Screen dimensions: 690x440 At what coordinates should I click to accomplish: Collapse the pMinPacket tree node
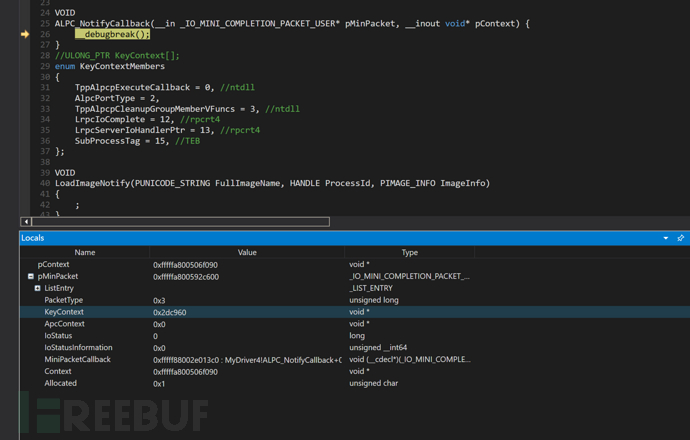30,277
